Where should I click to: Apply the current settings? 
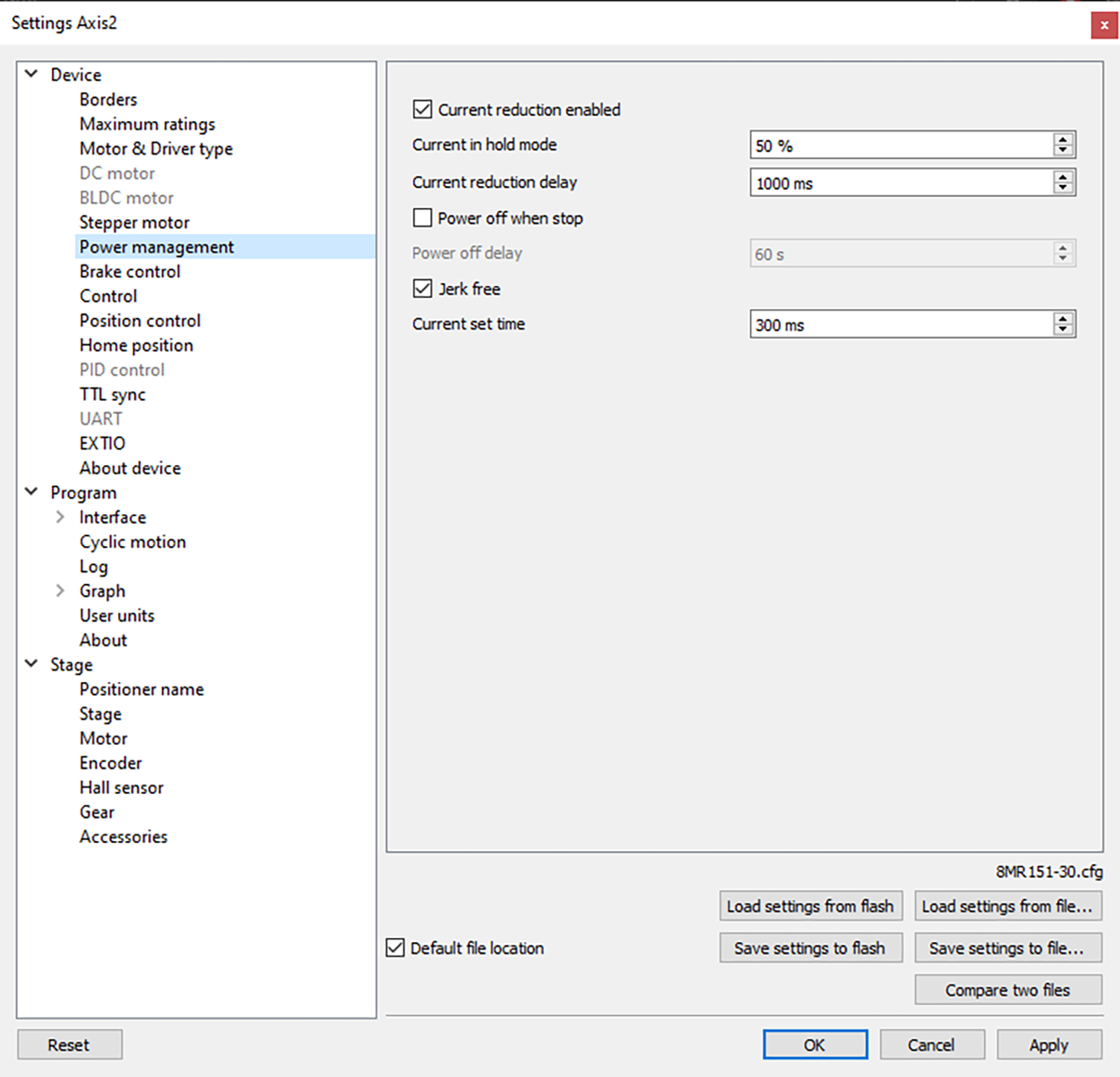1049,1044
